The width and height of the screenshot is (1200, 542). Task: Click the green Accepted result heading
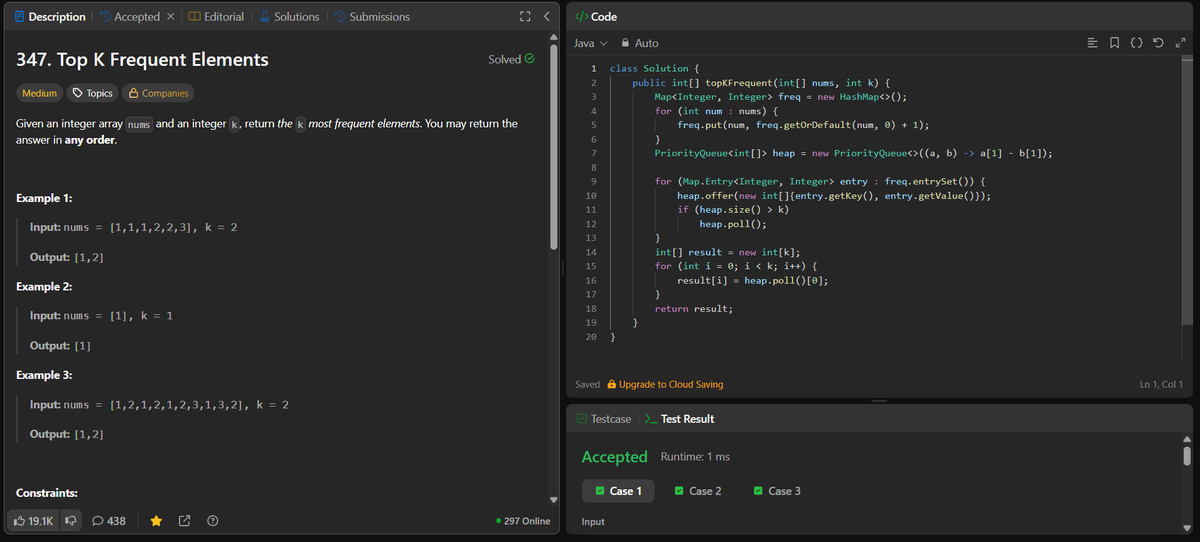click(x=615, y=457)
